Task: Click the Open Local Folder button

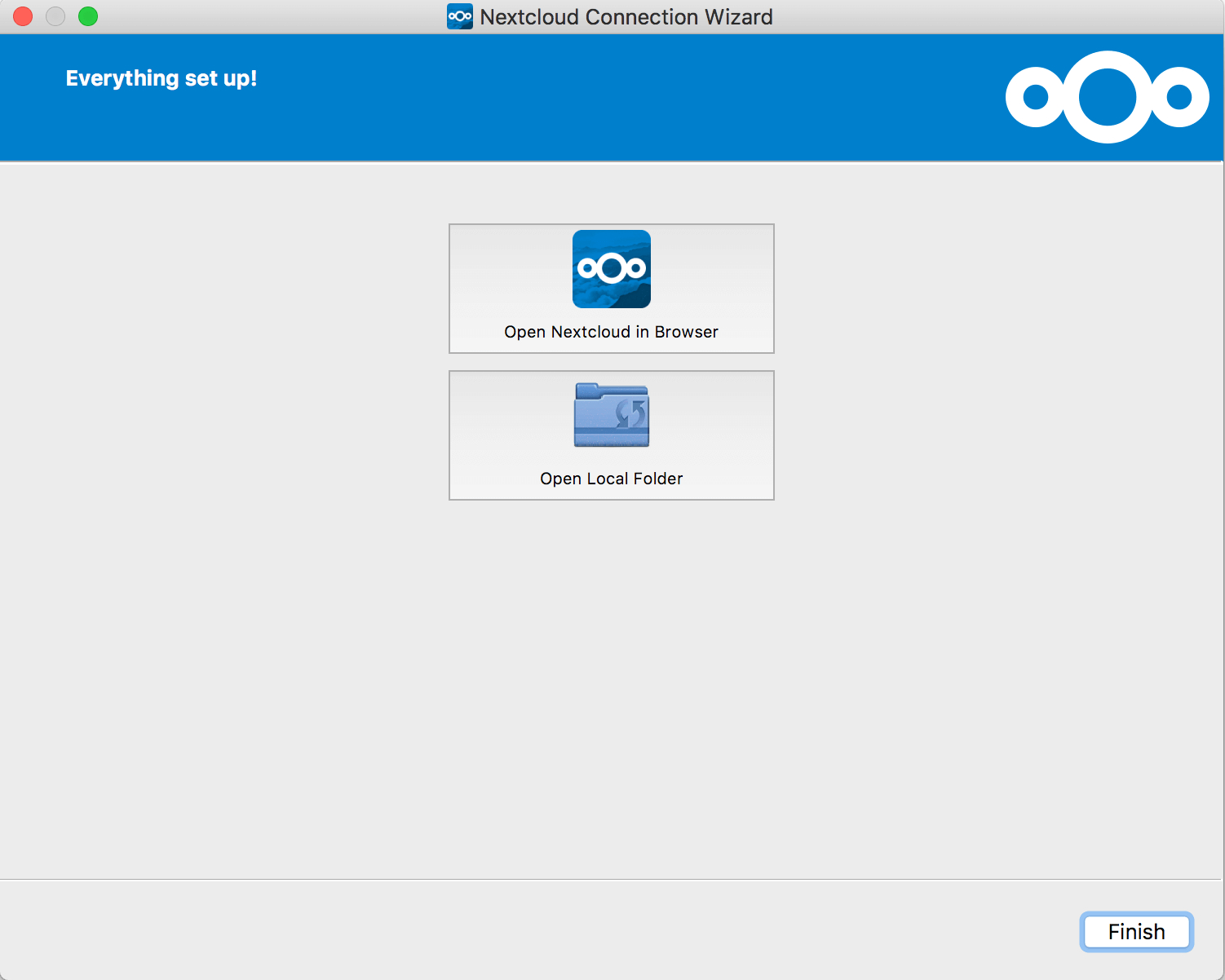Action: pyautogui.click(x=611, y=435)
